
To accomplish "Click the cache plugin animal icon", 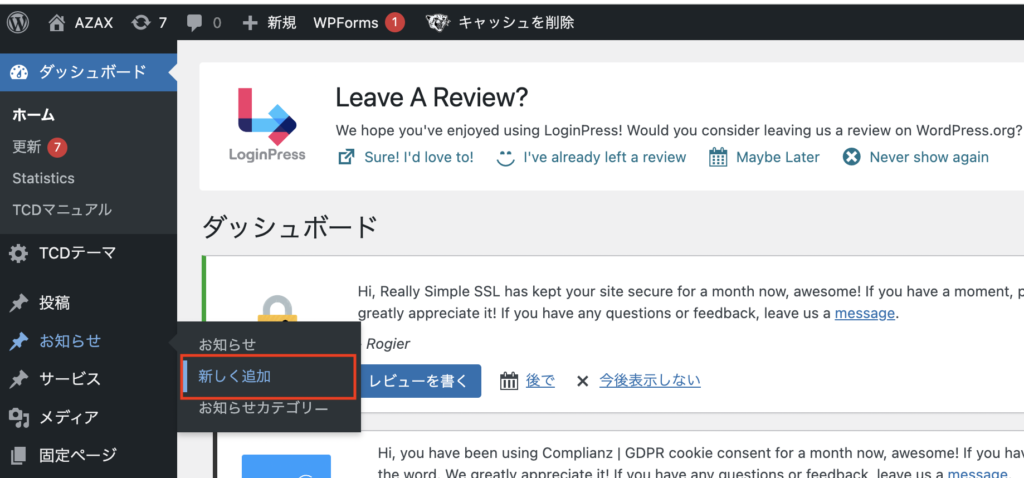I will [437, 23].
